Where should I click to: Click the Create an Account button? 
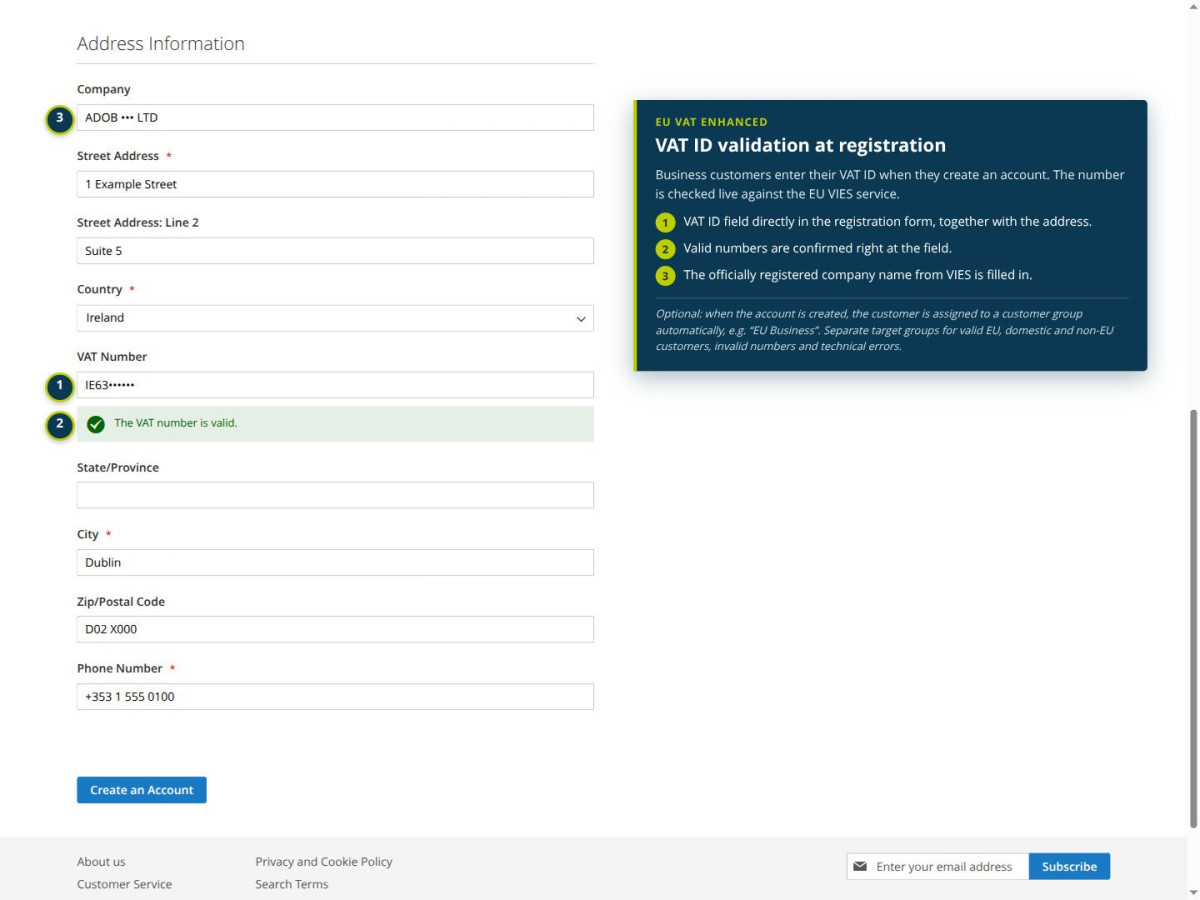(x=142, y=790)
